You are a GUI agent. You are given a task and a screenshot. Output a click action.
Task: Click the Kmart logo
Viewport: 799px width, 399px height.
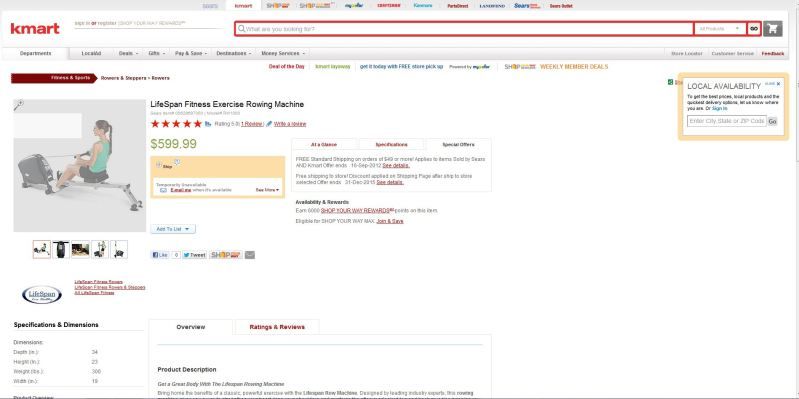click(35, 29)
